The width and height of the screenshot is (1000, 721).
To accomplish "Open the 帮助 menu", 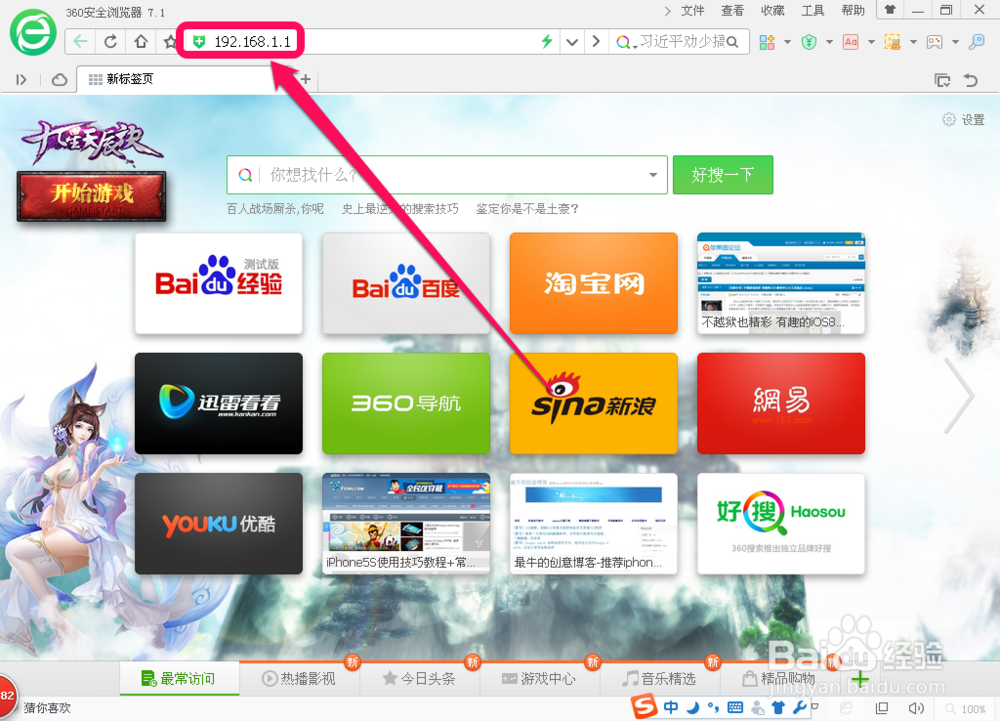I will 853,10.
